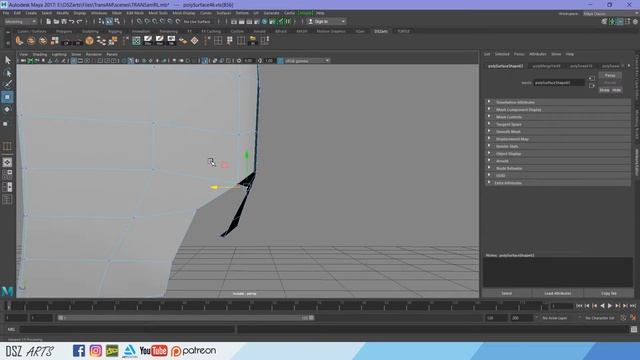Click the Load Attributes button
640x360 pixels.
coord(557,293)
